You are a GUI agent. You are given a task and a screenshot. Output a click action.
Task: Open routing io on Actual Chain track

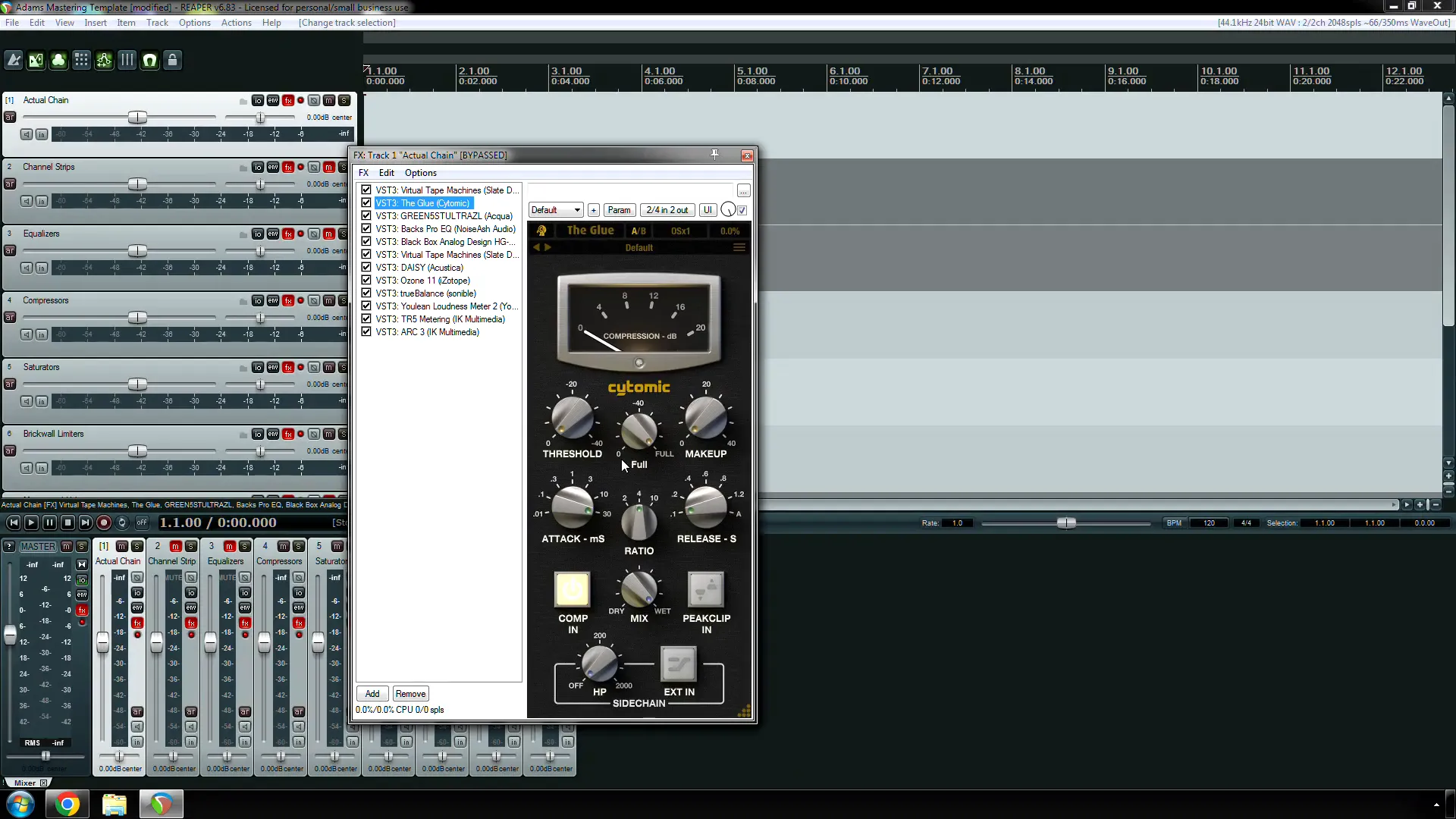(x=258, y=100)
